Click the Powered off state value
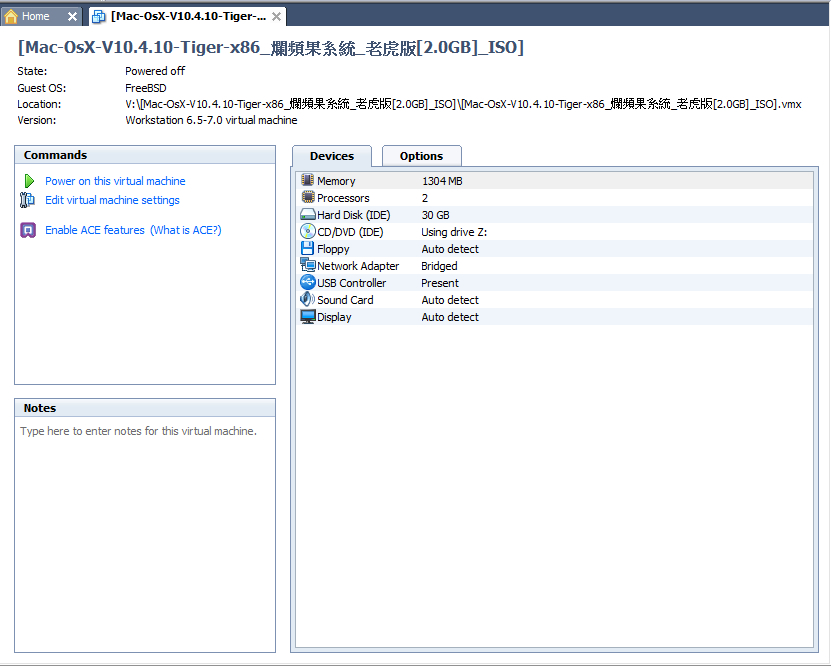Viewport: 831px width, 666px height. pos(155,71)
